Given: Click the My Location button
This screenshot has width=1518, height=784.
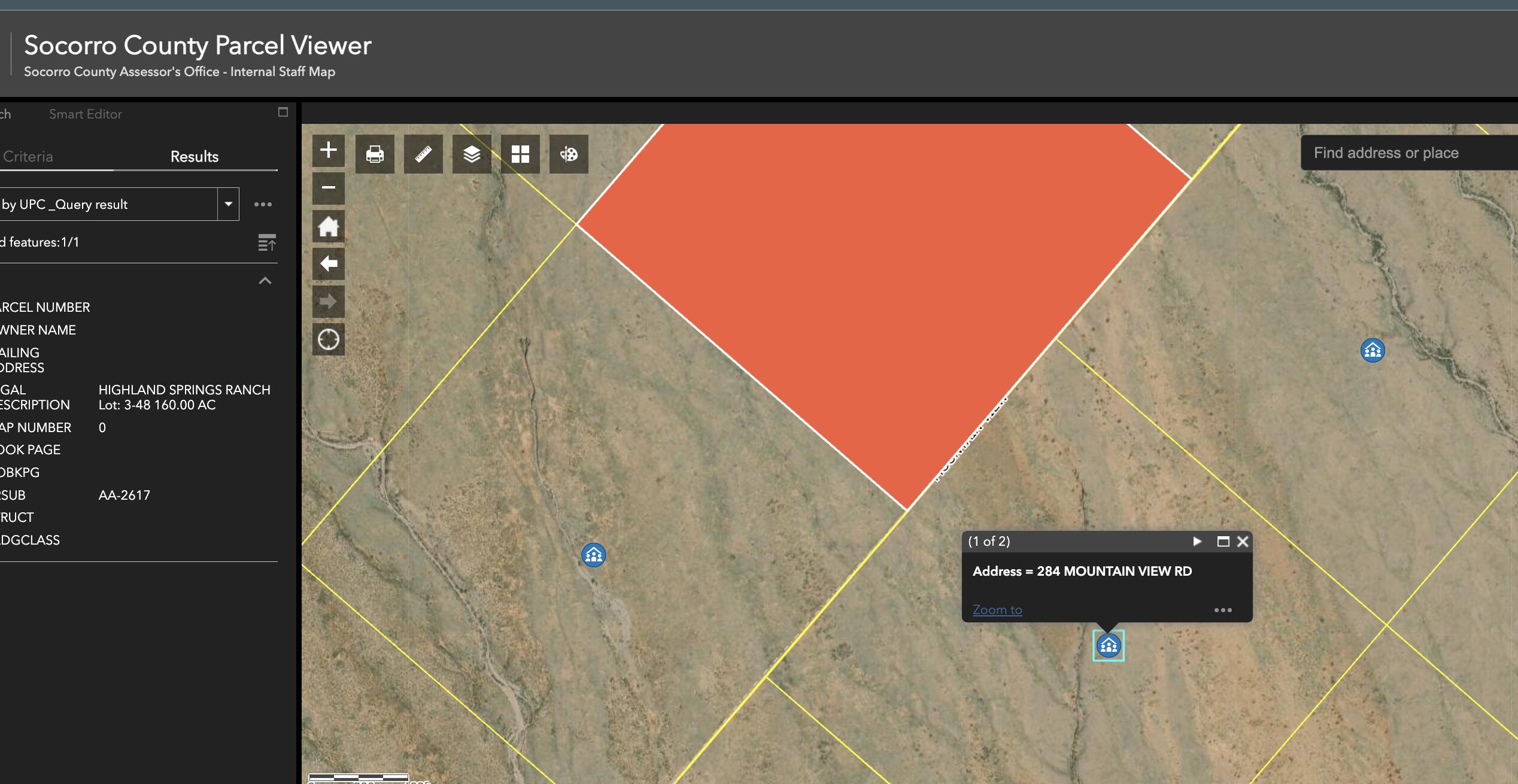Looking at the screenshot, I should pos(328,339).
